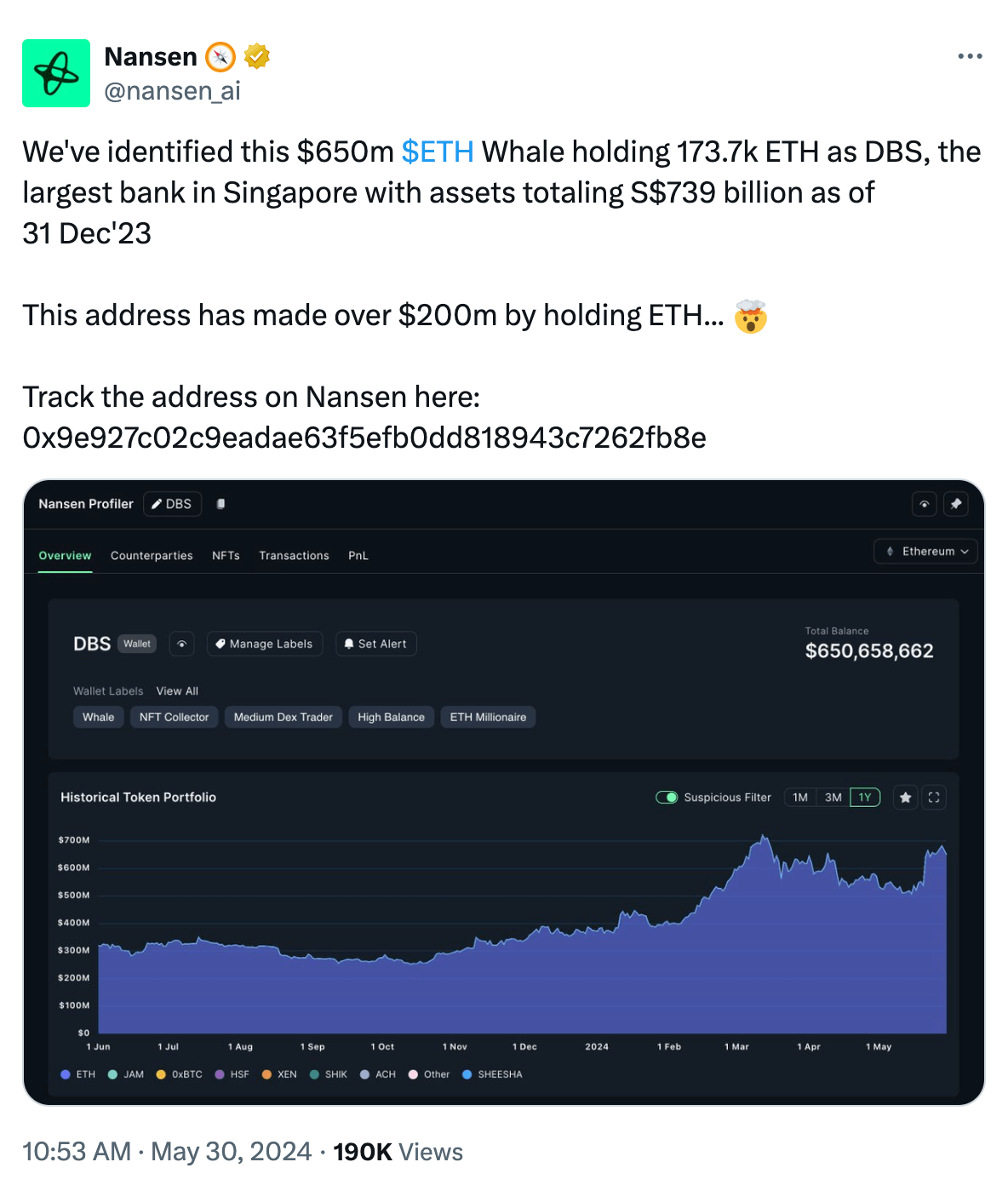
Task: Click the watch icon beside the Wallet badge
Action: [x=181, y=644]
